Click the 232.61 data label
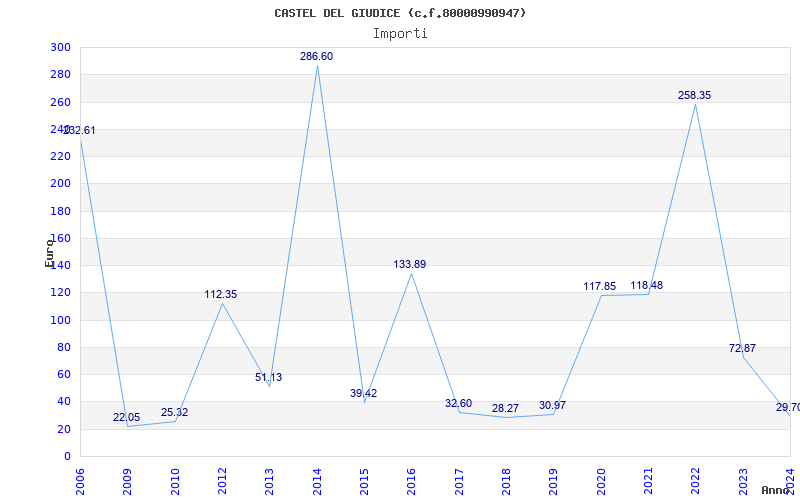The image size is (800, 500). pos(79,131)
